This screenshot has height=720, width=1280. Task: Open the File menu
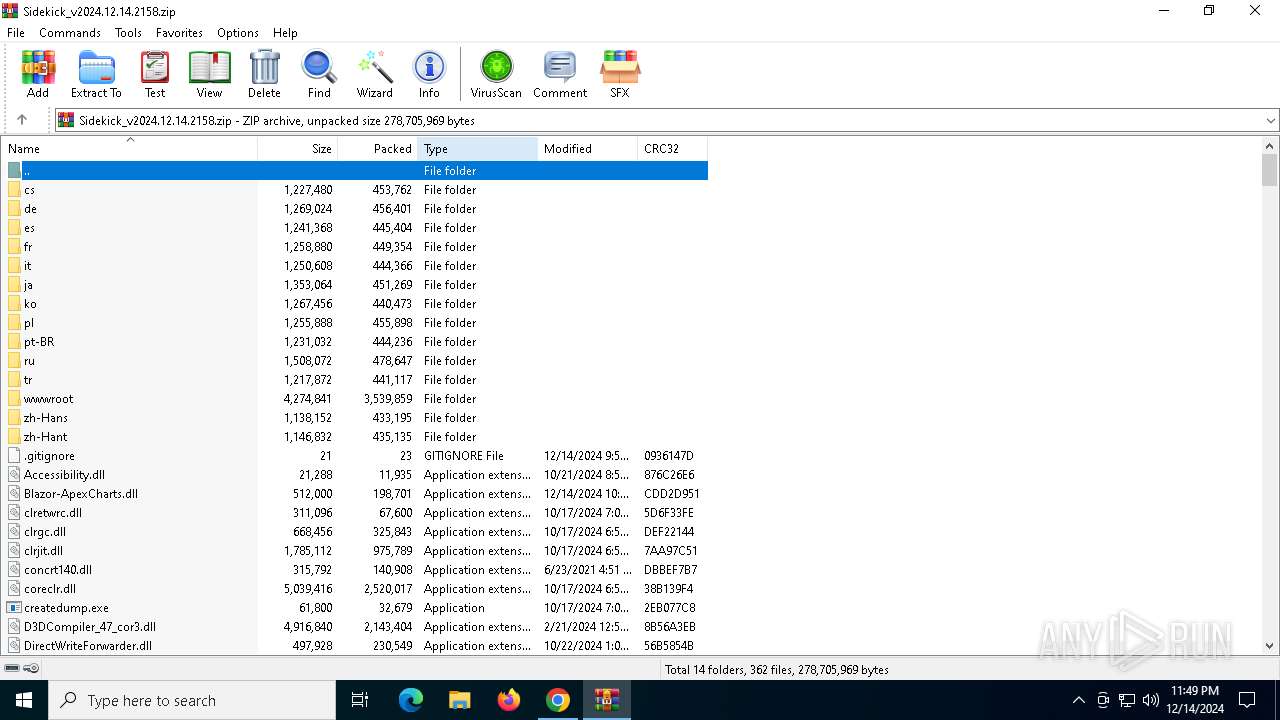(16, 33)
